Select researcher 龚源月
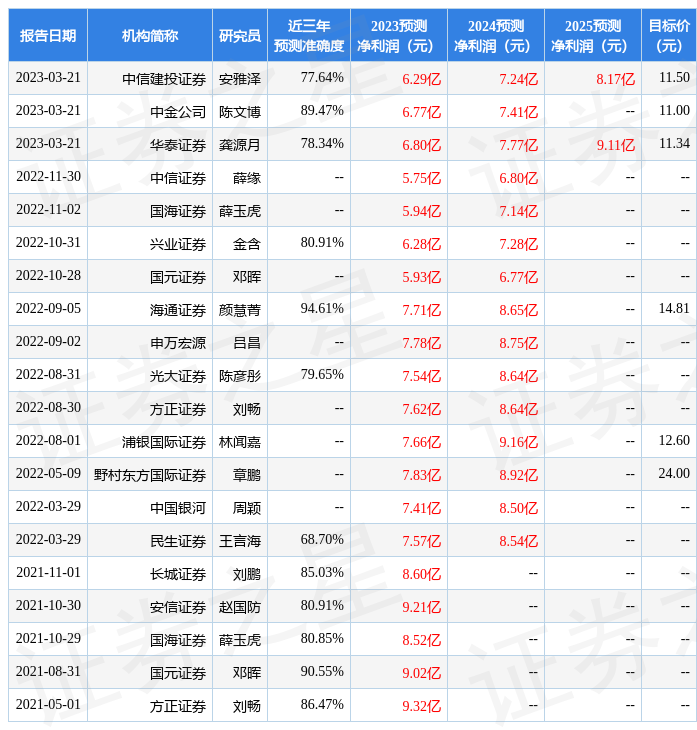This screenshot has height=730, width=697. (x=240, y=145)
